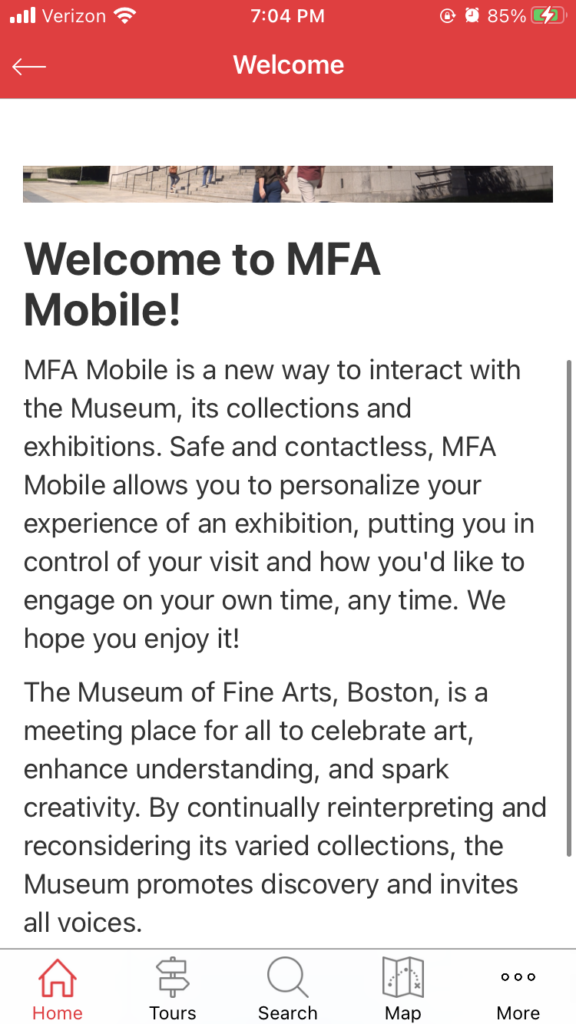Select the More tab label
This screenshot has height=1024, width=576.
pos(518,1013)
